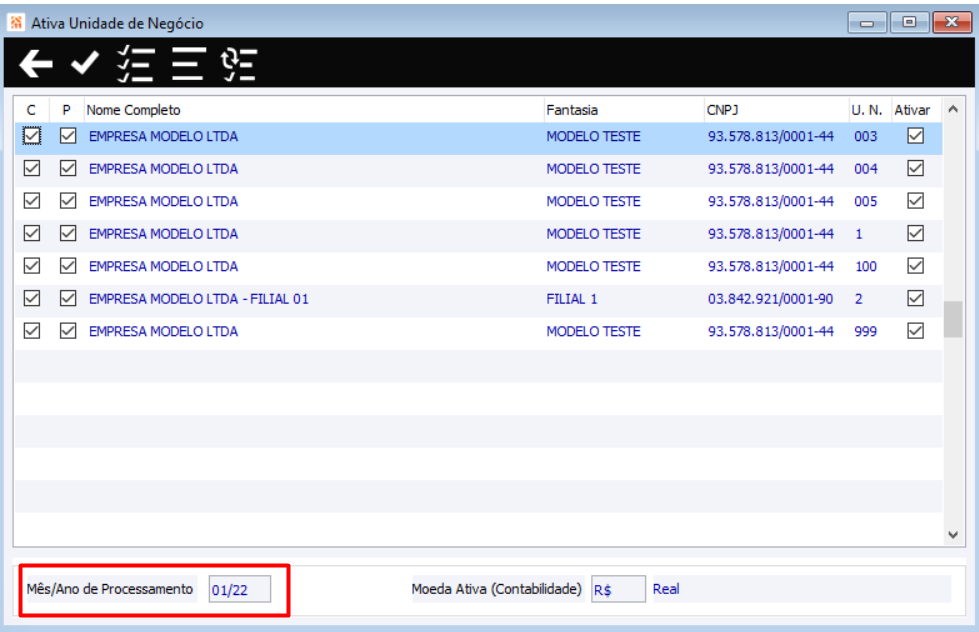This screenshot has width=979, height=632.
Task: Toggle C checkbox for unit 1
Action: 32,234
